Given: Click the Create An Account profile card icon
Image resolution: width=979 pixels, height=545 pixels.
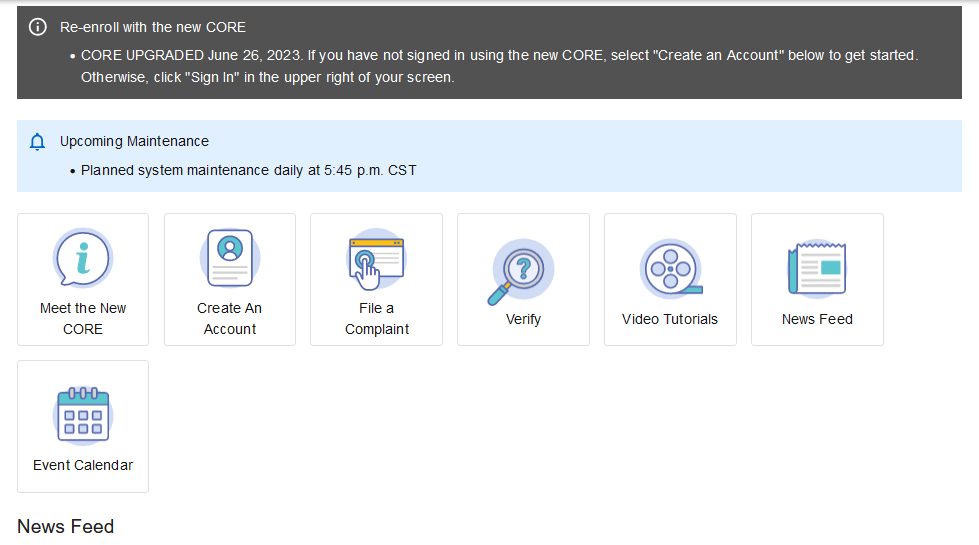Looking at the screenshot, I should click(230, 258).
